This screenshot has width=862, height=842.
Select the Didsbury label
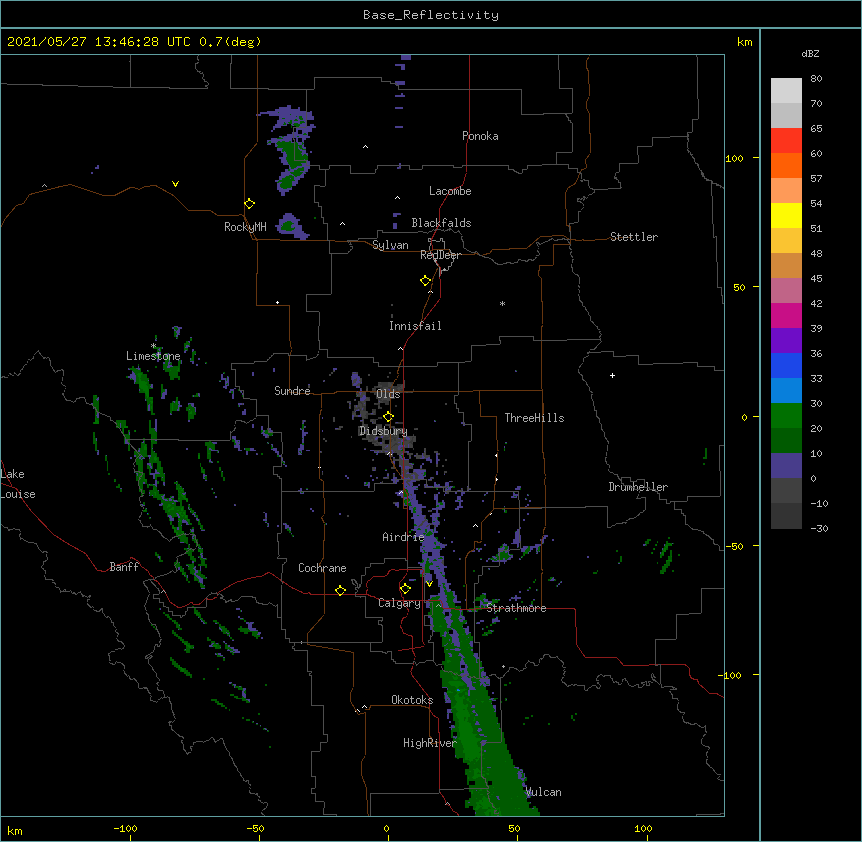pos(383,431)
